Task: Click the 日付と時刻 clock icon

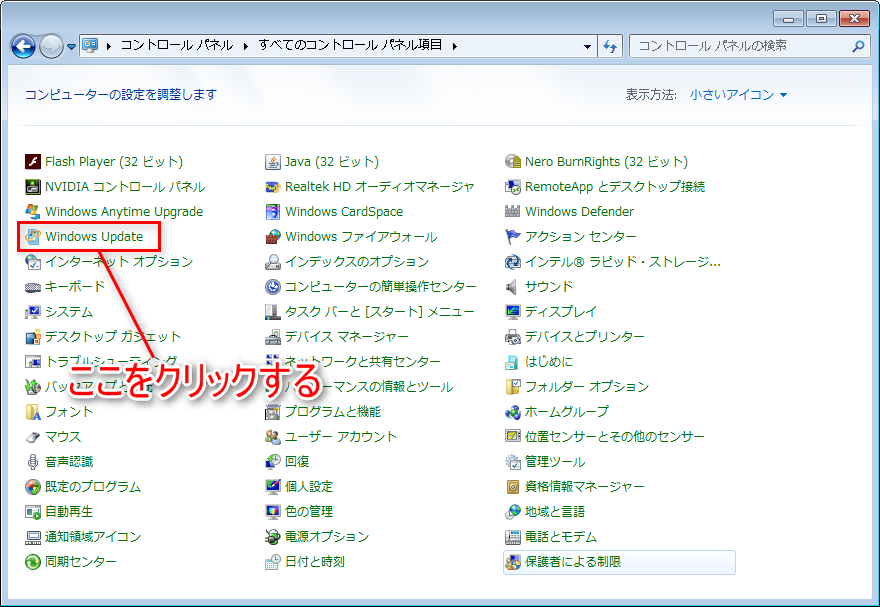Action: 273,562
